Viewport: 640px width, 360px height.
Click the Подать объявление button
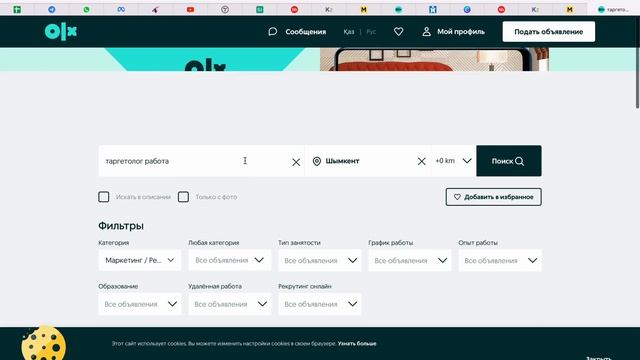[x=549, y=31]
